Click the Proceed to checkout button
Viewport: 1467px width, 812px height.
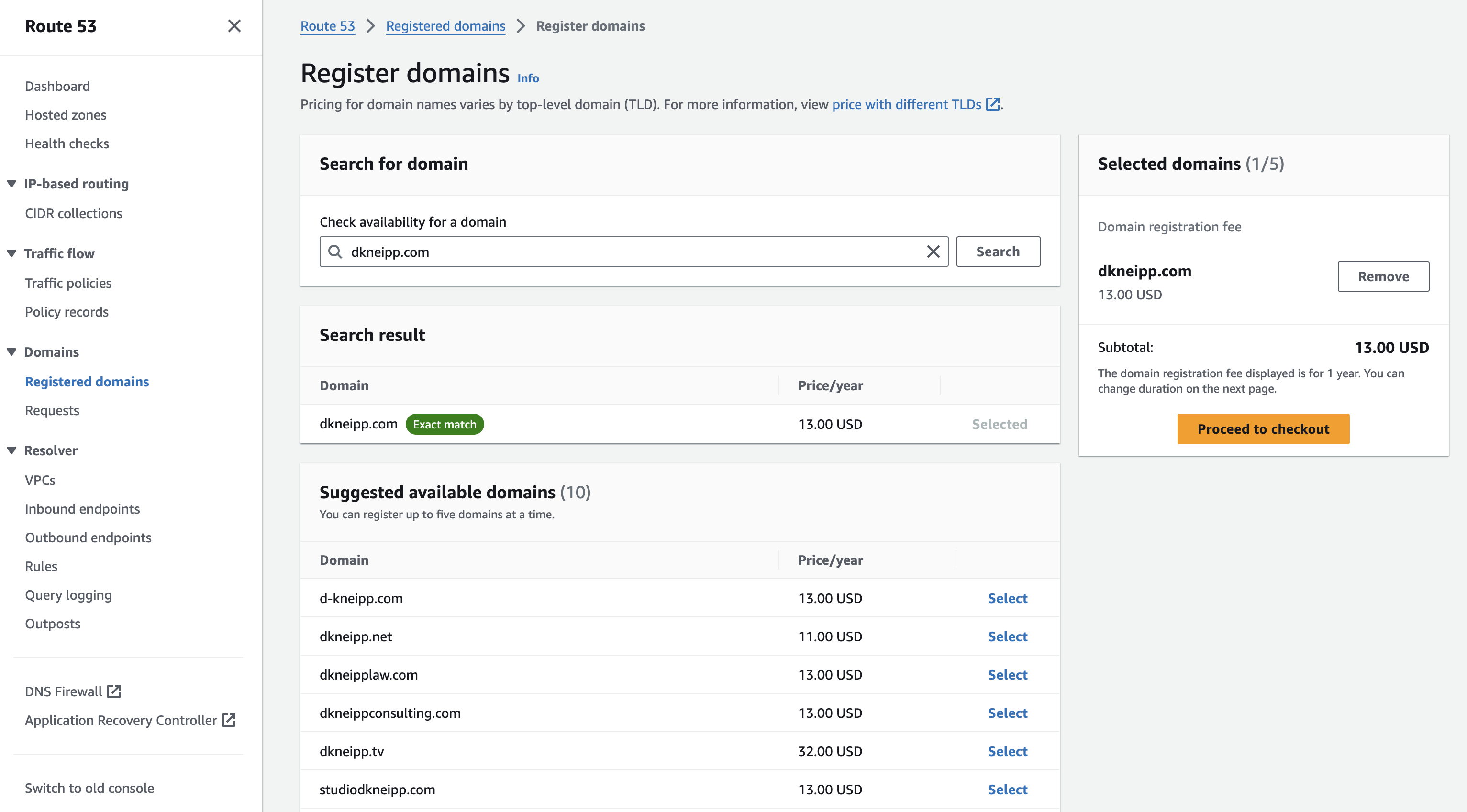click(1262, 428)
